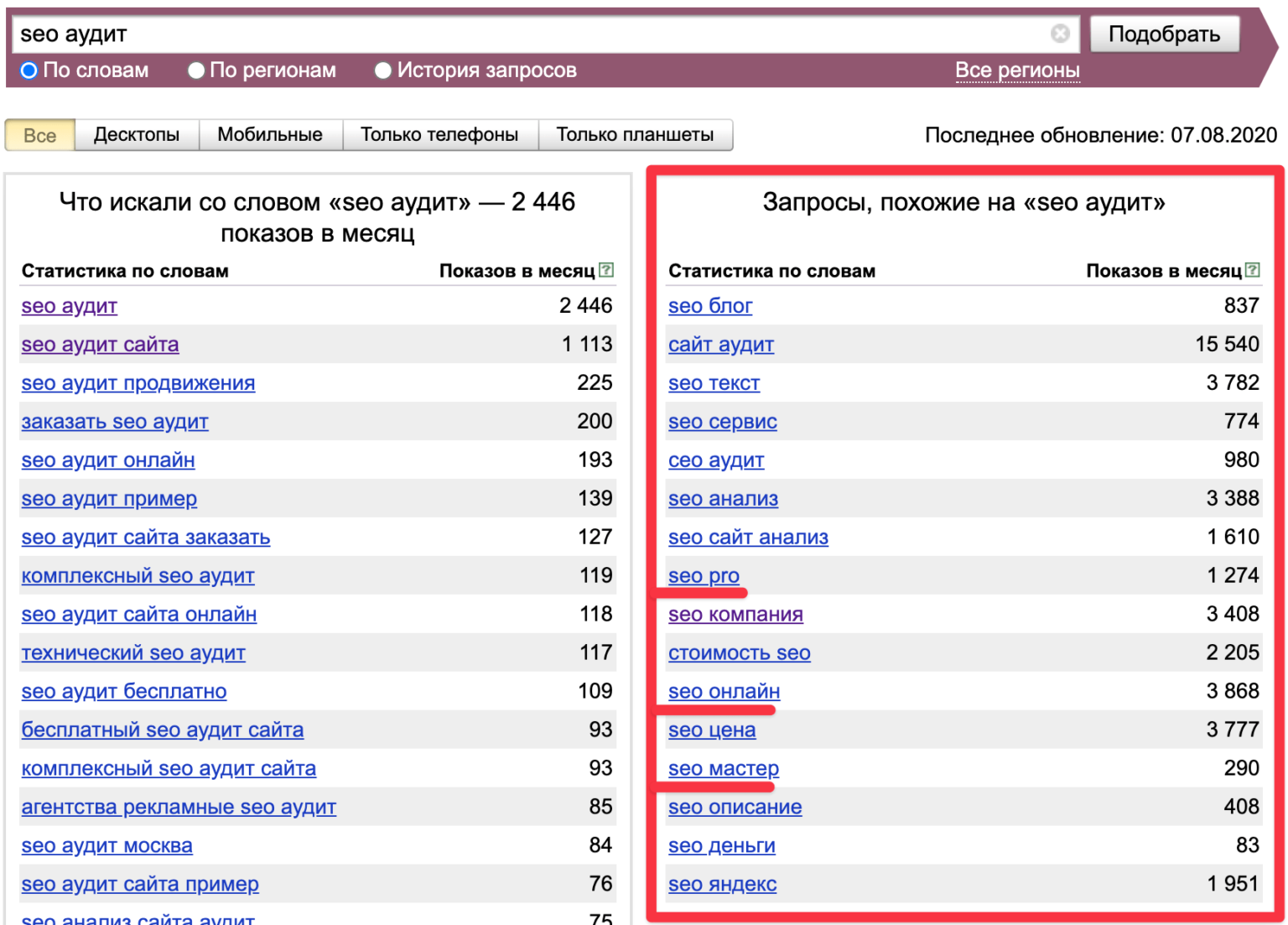Open the 'seo аудит сайта' link
The image size is (1288, 925).
point(100,345)
